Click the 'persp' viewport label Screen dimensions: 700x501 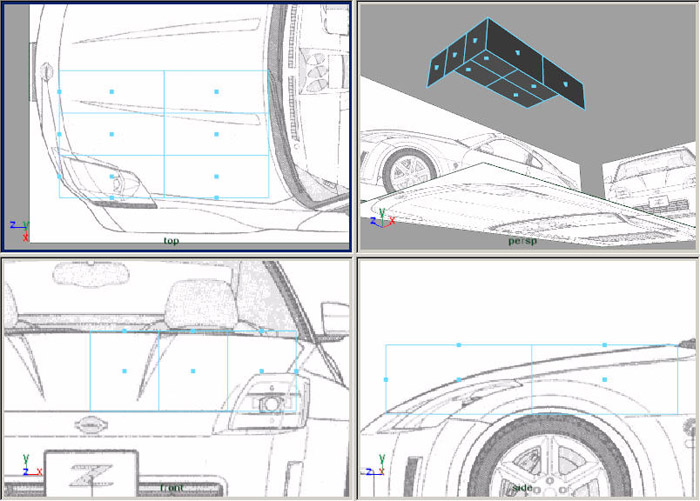522,241
